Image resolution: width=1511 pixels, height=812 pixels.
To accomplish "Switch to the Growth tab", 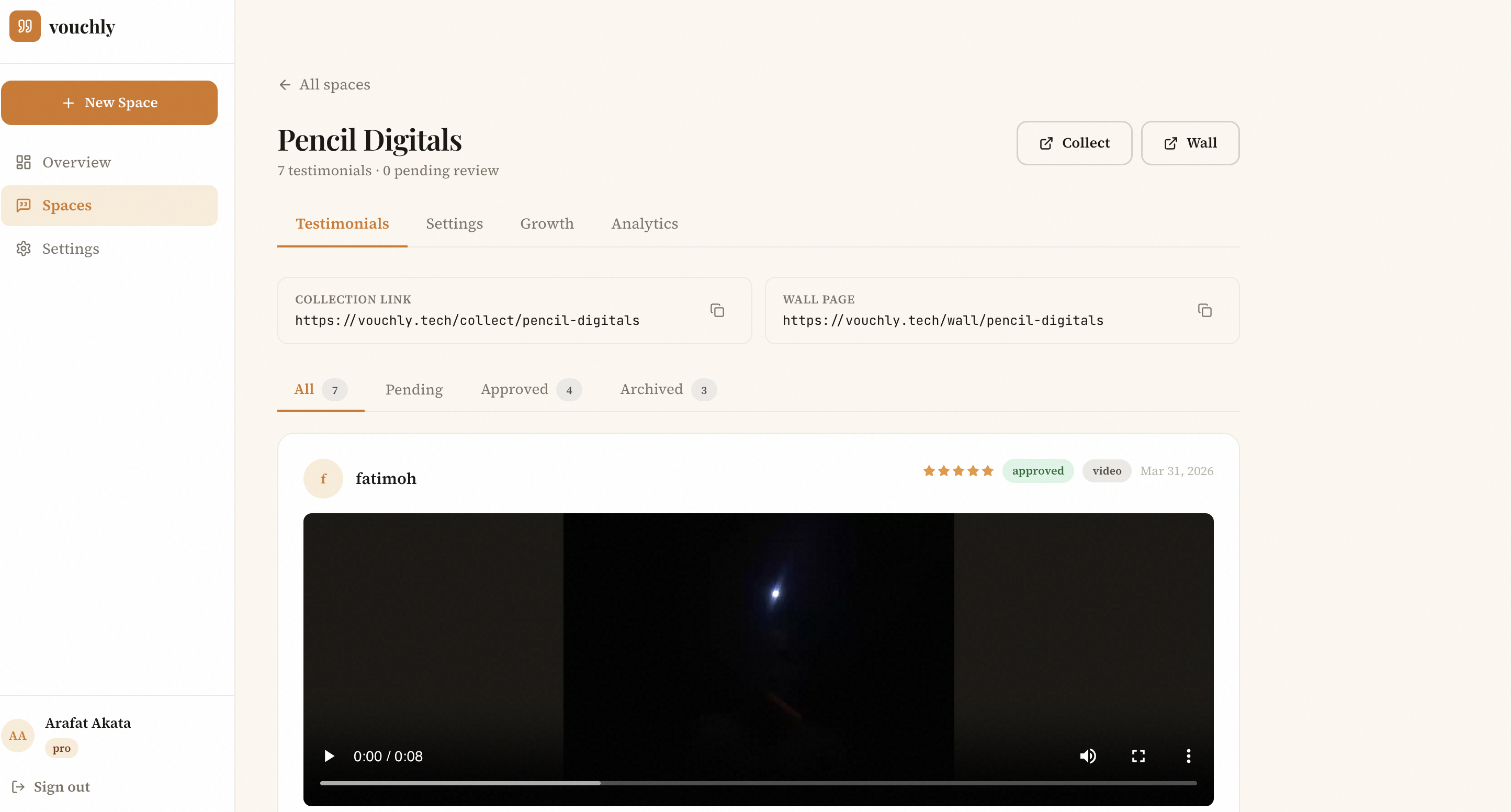I will pos(547,223).
